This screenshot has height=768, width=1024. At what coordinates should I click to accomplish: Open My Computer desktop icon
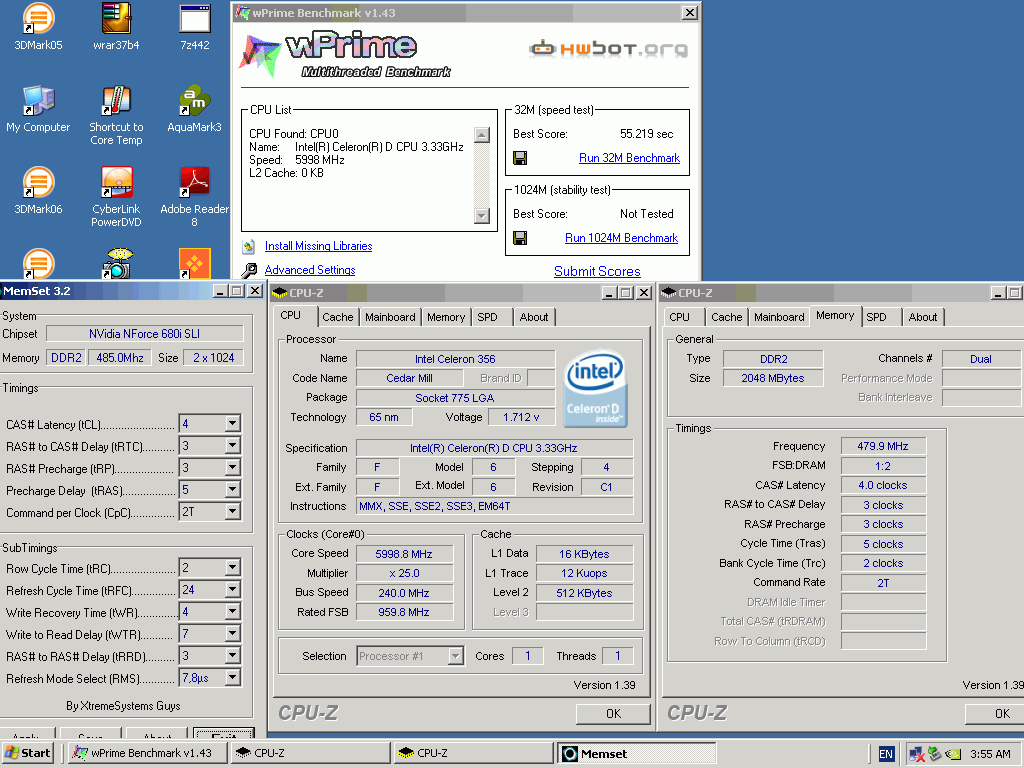(38, 109)
